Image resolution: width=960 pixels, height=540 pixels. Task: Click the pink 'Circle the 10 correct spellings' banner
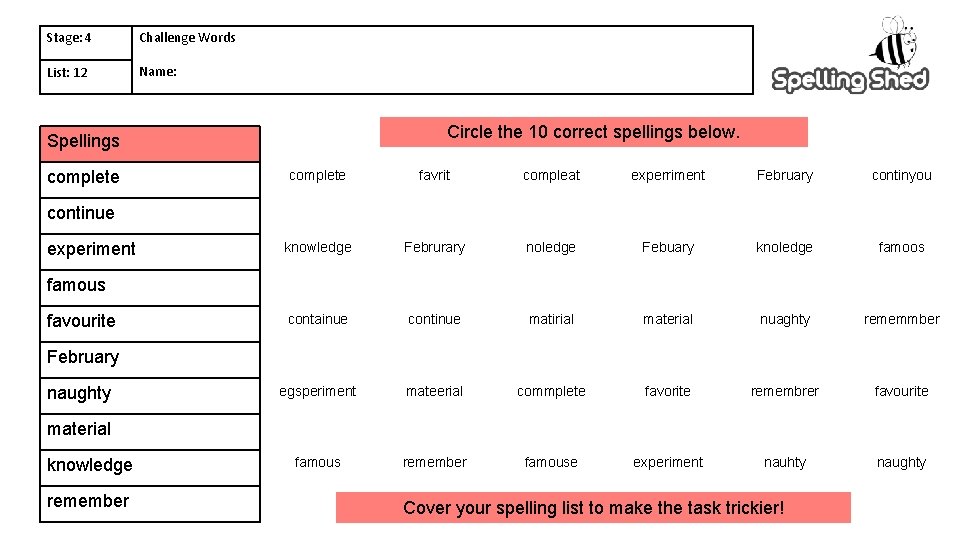click(x=593, y=132)
